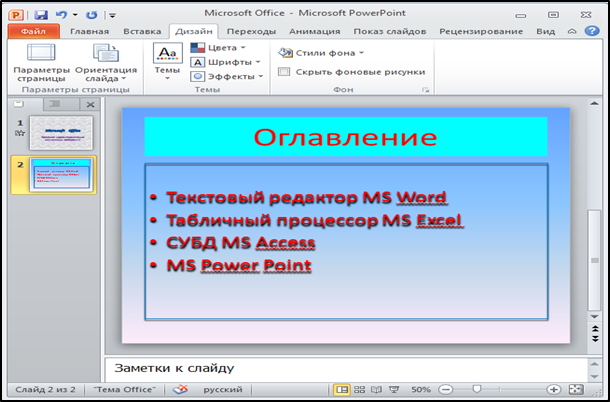
Task: Select slide 2 thumbnail
Action: coord(61,175)
